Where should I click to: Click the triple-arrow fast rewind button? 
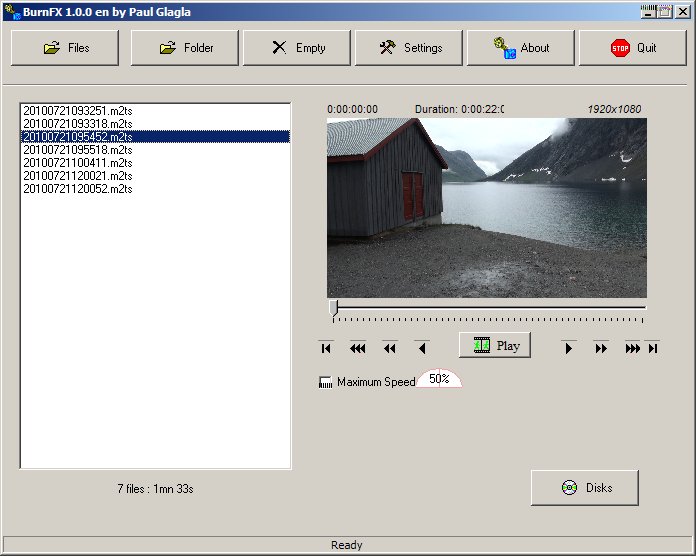[357, 348]
